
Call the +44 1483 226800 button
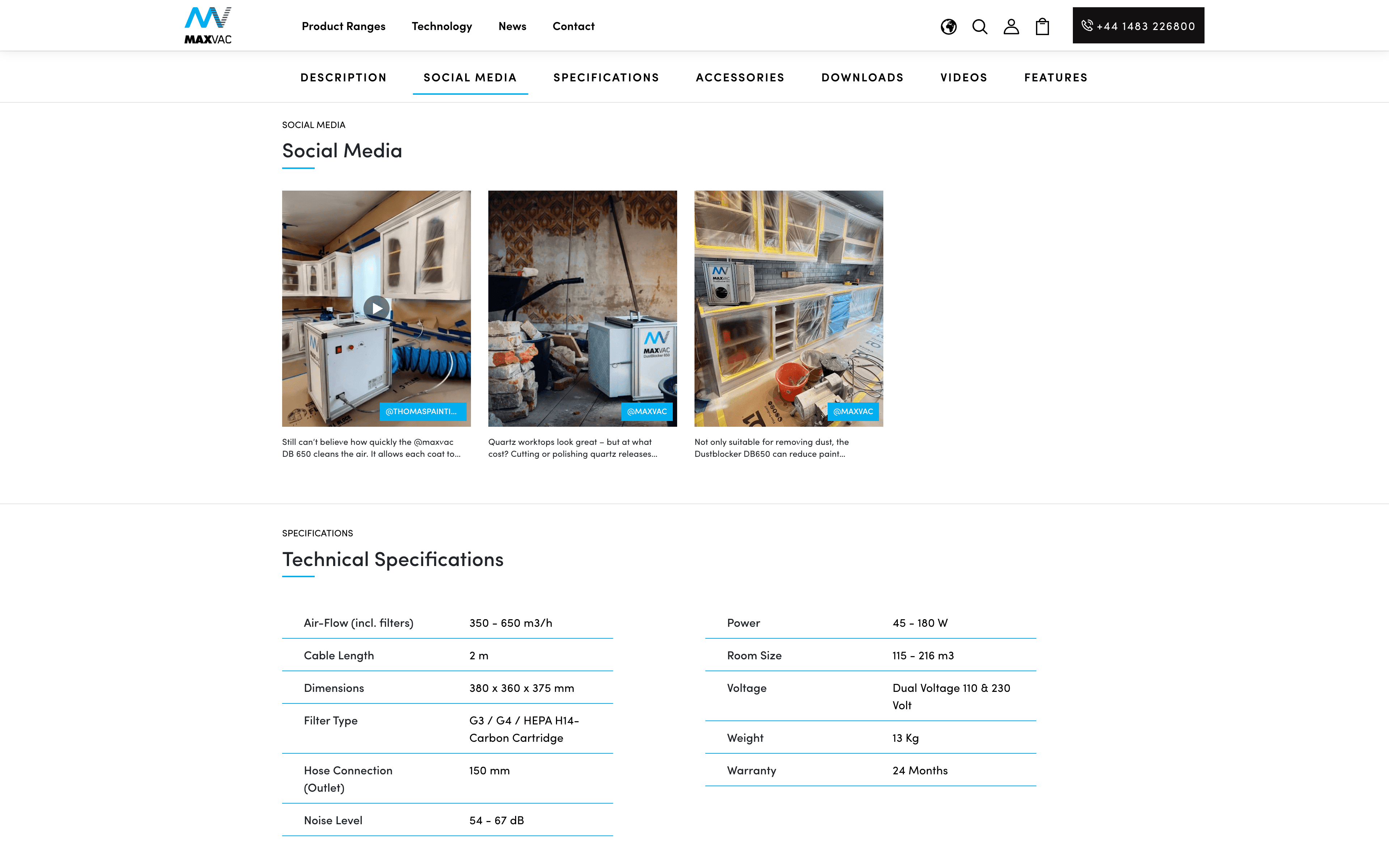click(x=1138, y=26)
